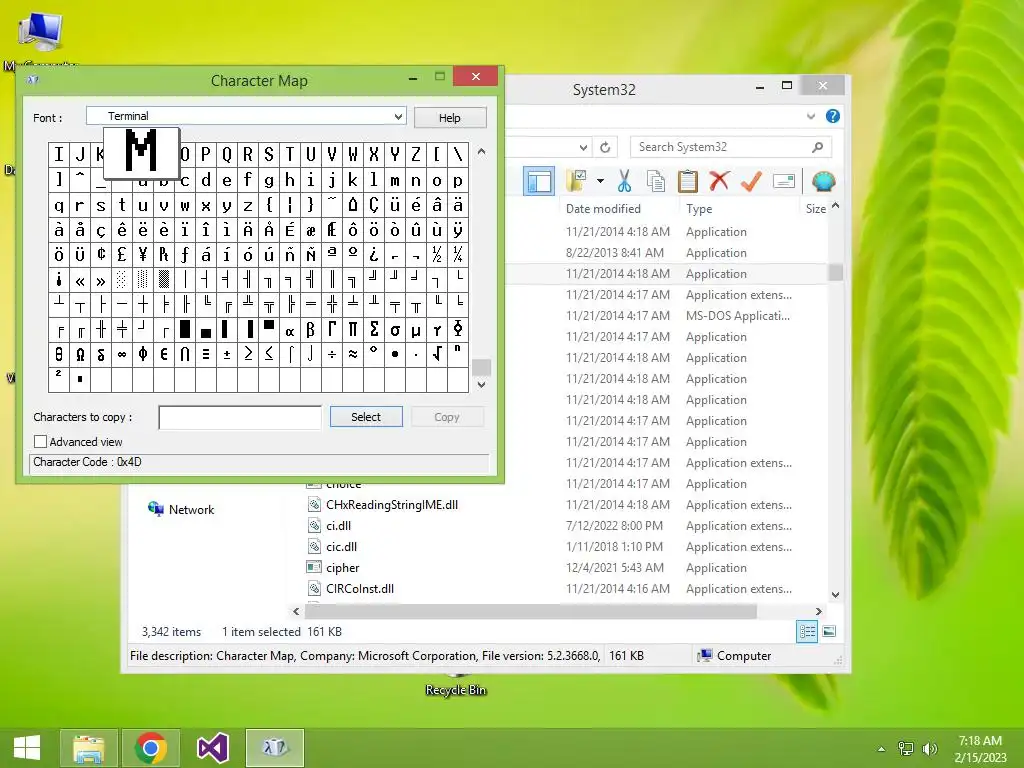
Task: Click the network tray icon
Action: pyautogui.click(x=905, y=748)
